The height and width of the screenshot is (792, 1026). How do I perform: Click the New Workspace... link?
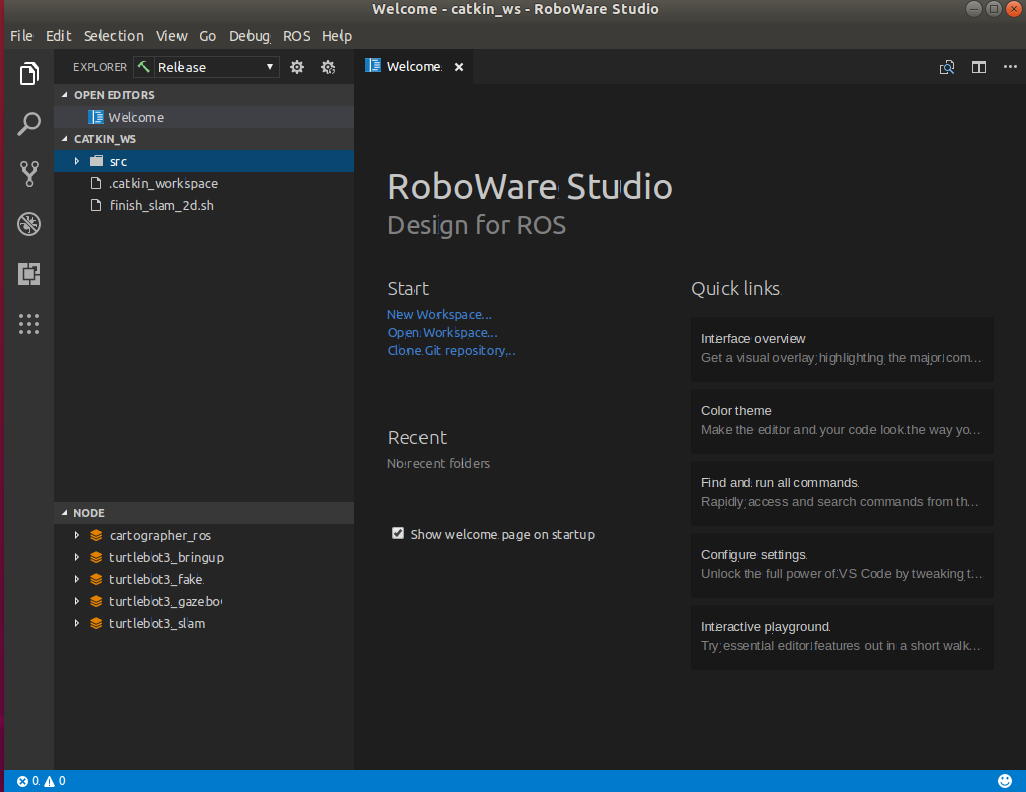[439, 315]
